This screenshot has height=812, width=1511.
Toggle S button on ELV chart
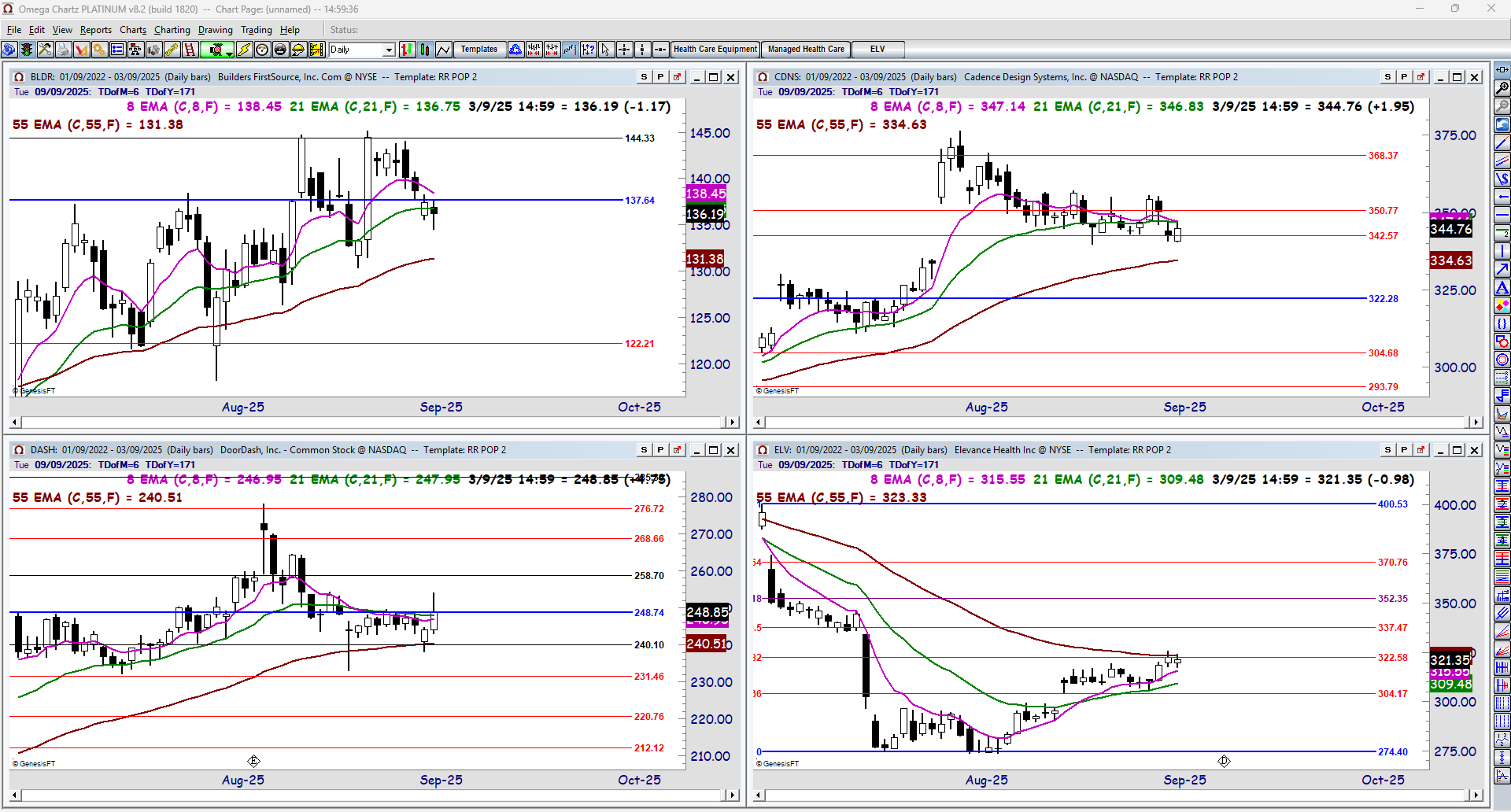(x=1387, y=450)
